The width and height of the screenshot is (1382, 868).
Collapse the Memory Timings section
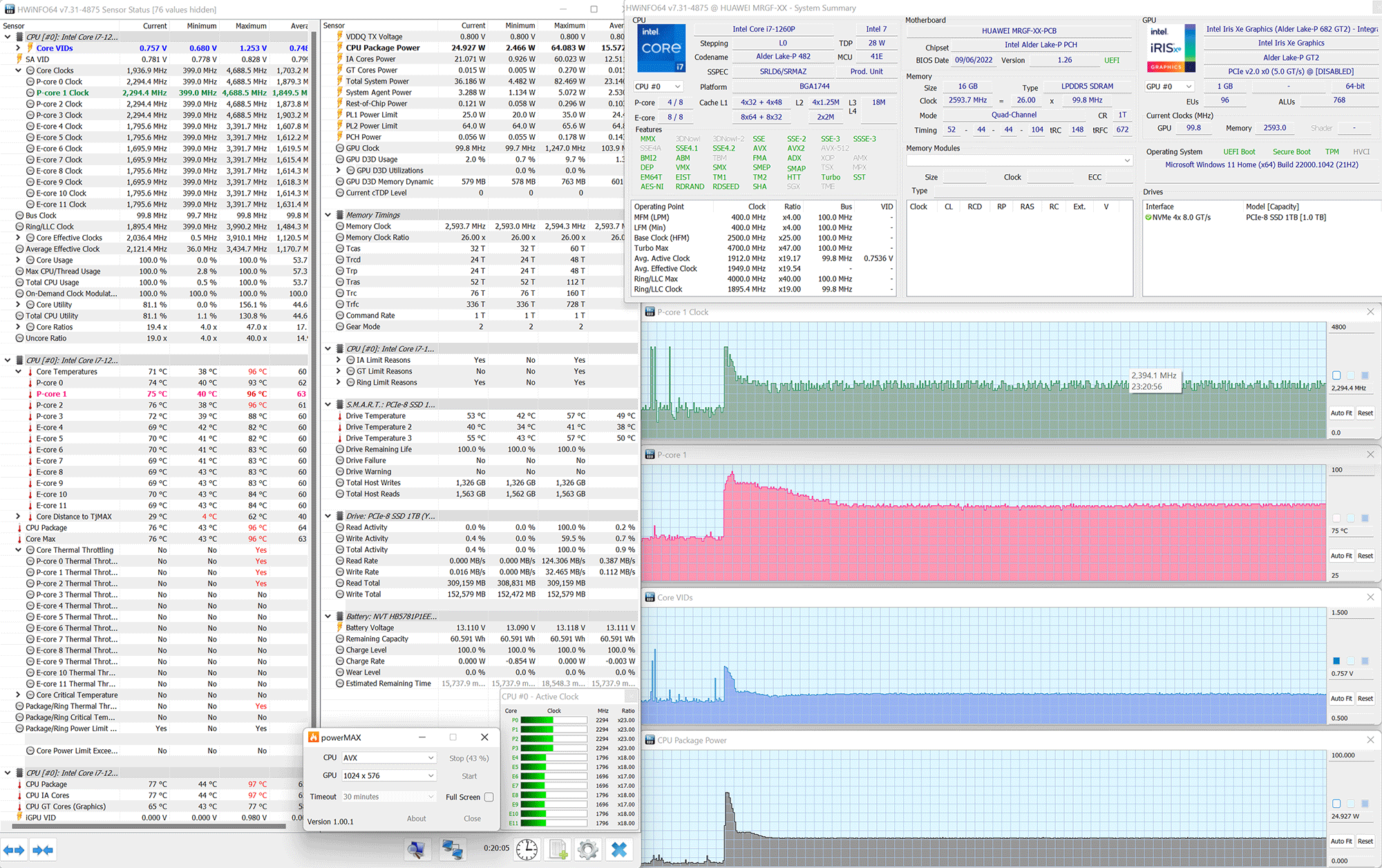328,215
